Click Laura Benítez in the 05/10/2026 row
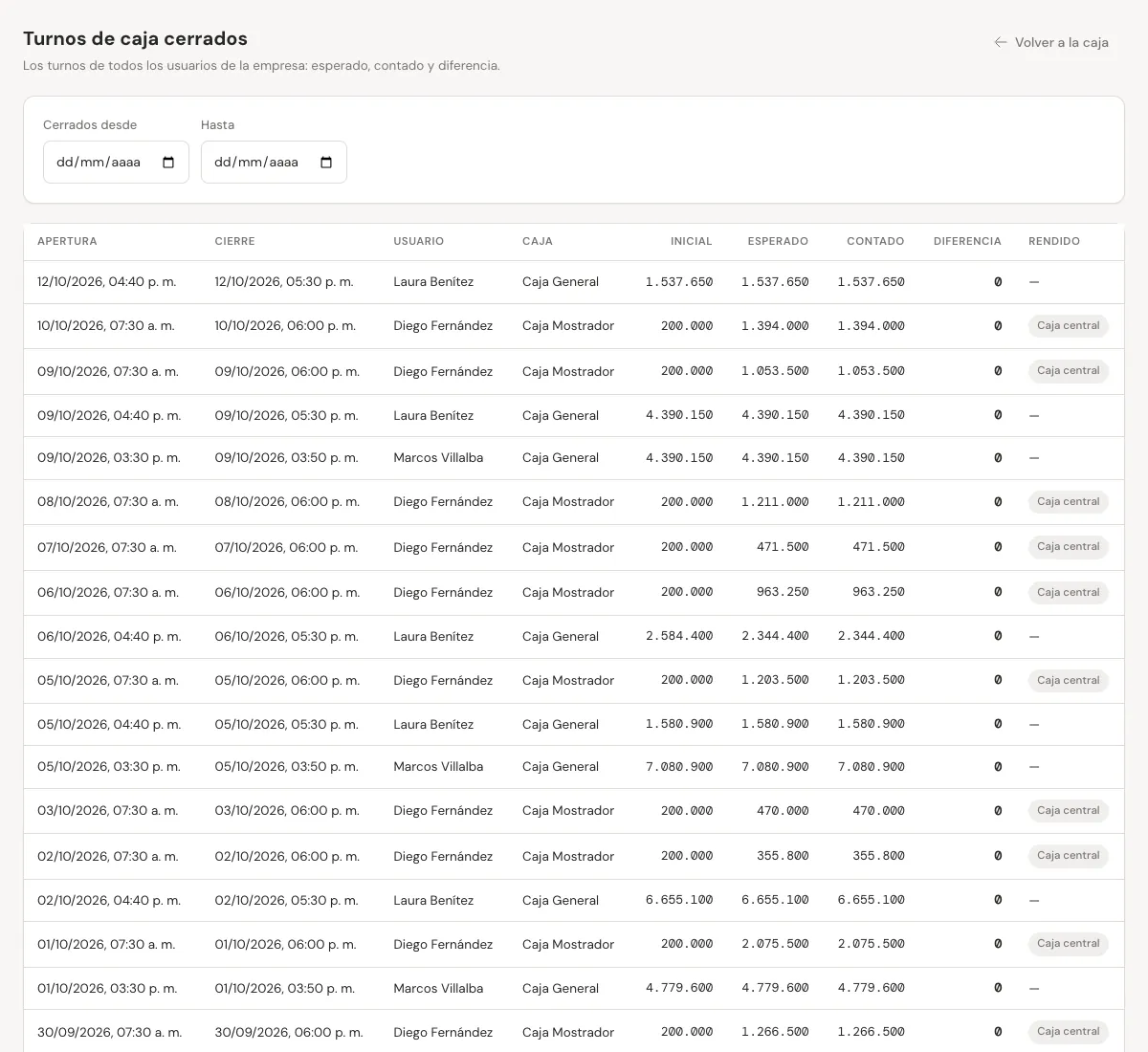Screen dimensions: 1148x1052 click(x=433, y=725)
